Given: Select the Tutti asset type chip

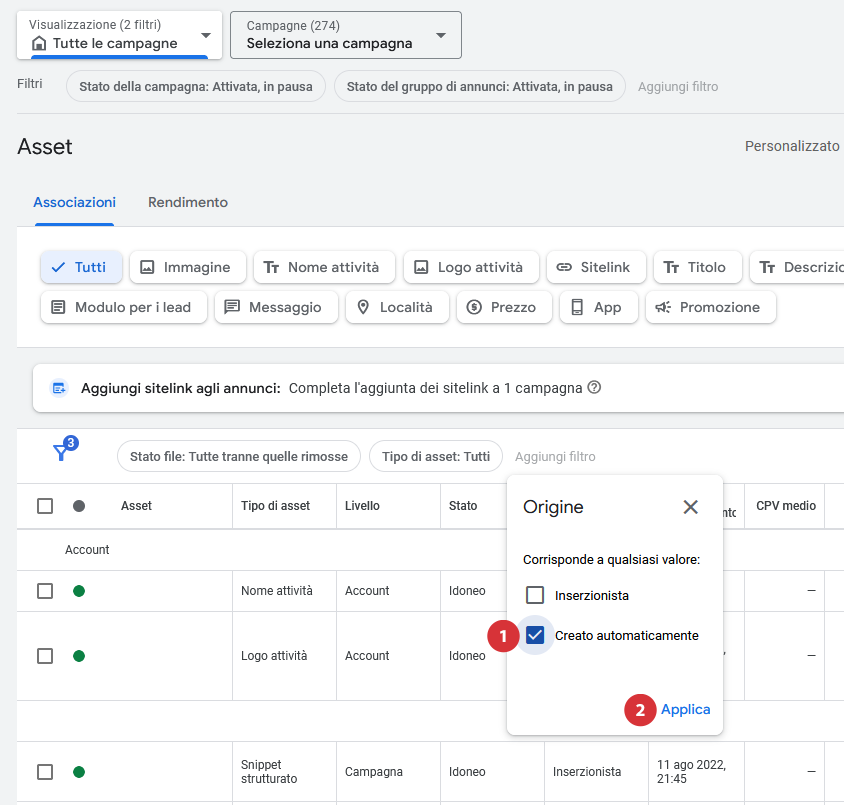Looking at the screenshot, I should pyautogui.click(x=81, y=267).
